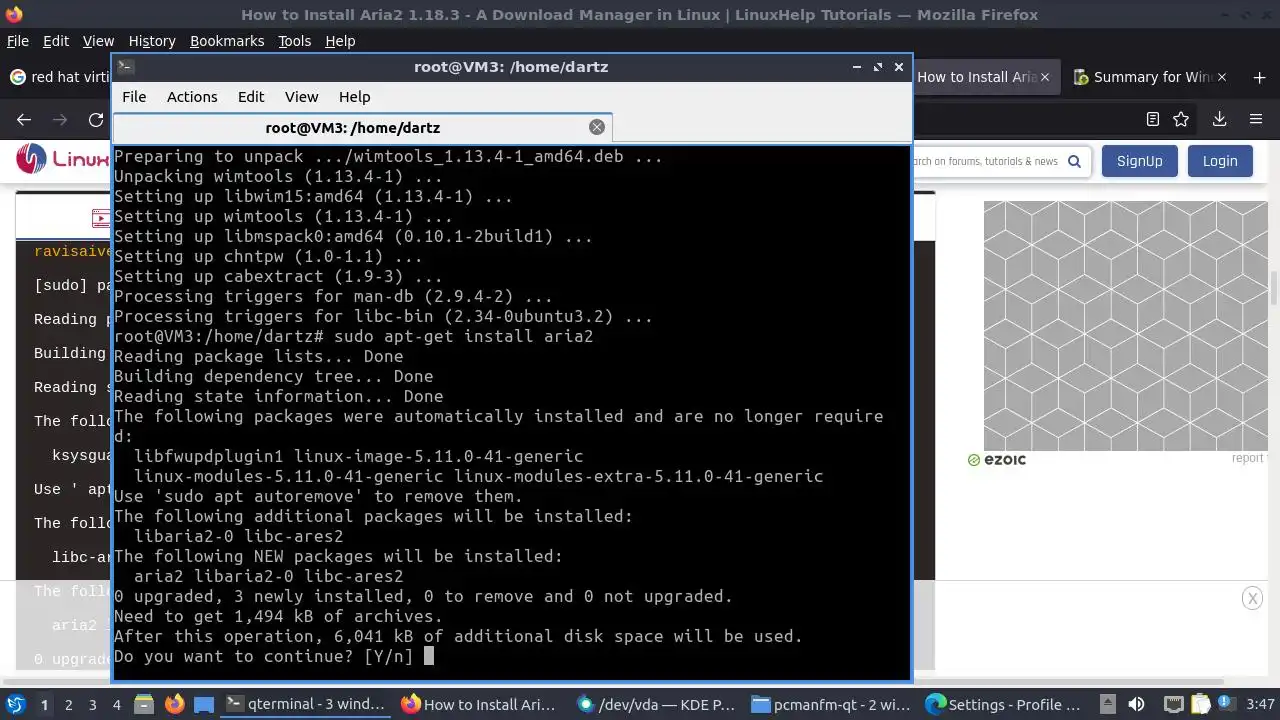
Task: Switch to red hat virt browser tab
Action: point(58,77)
